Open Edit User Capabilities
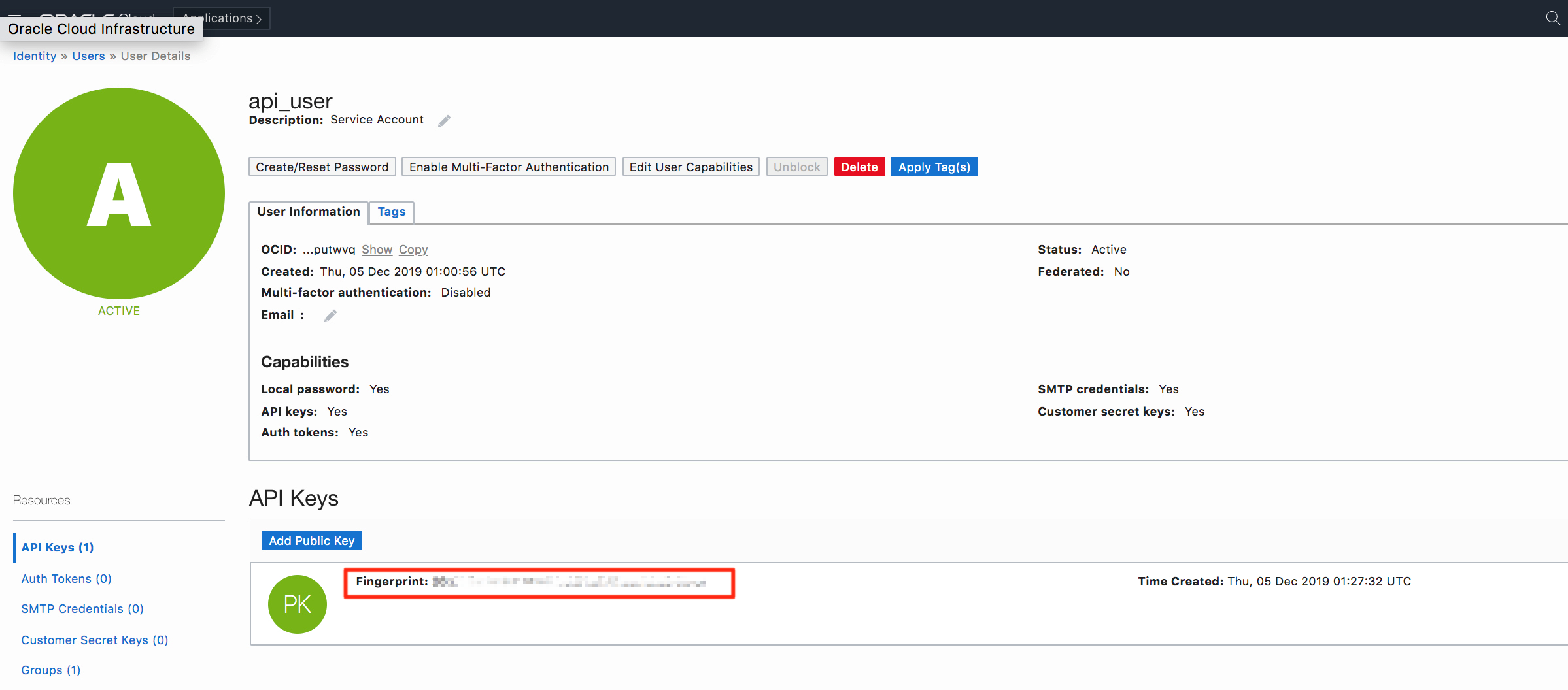The width and height of the screenshot is (1568, 690). (x=690, y=167)
